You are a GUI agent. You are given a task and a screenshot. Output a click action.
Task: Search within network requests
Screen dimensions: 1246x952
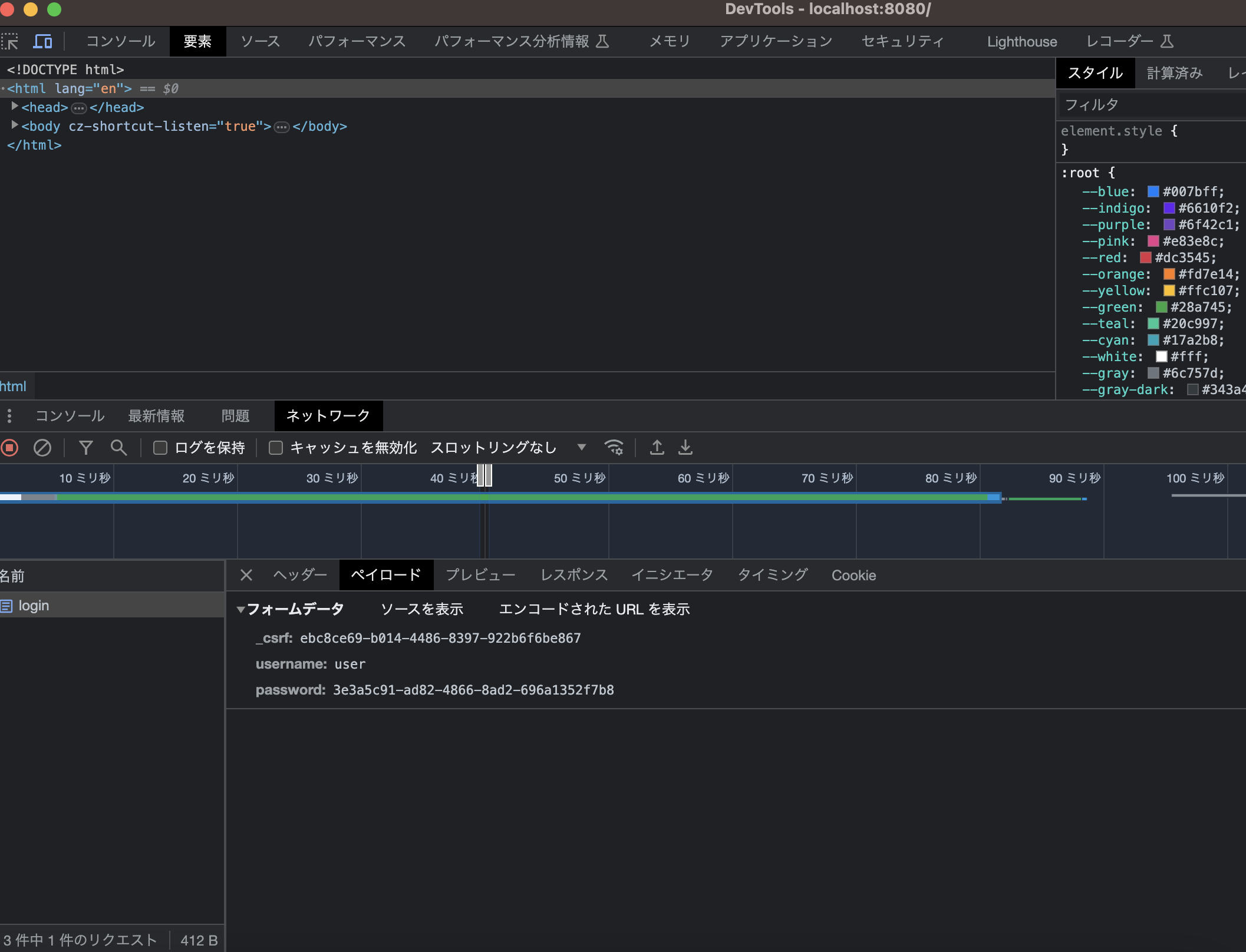pos(118,448)
